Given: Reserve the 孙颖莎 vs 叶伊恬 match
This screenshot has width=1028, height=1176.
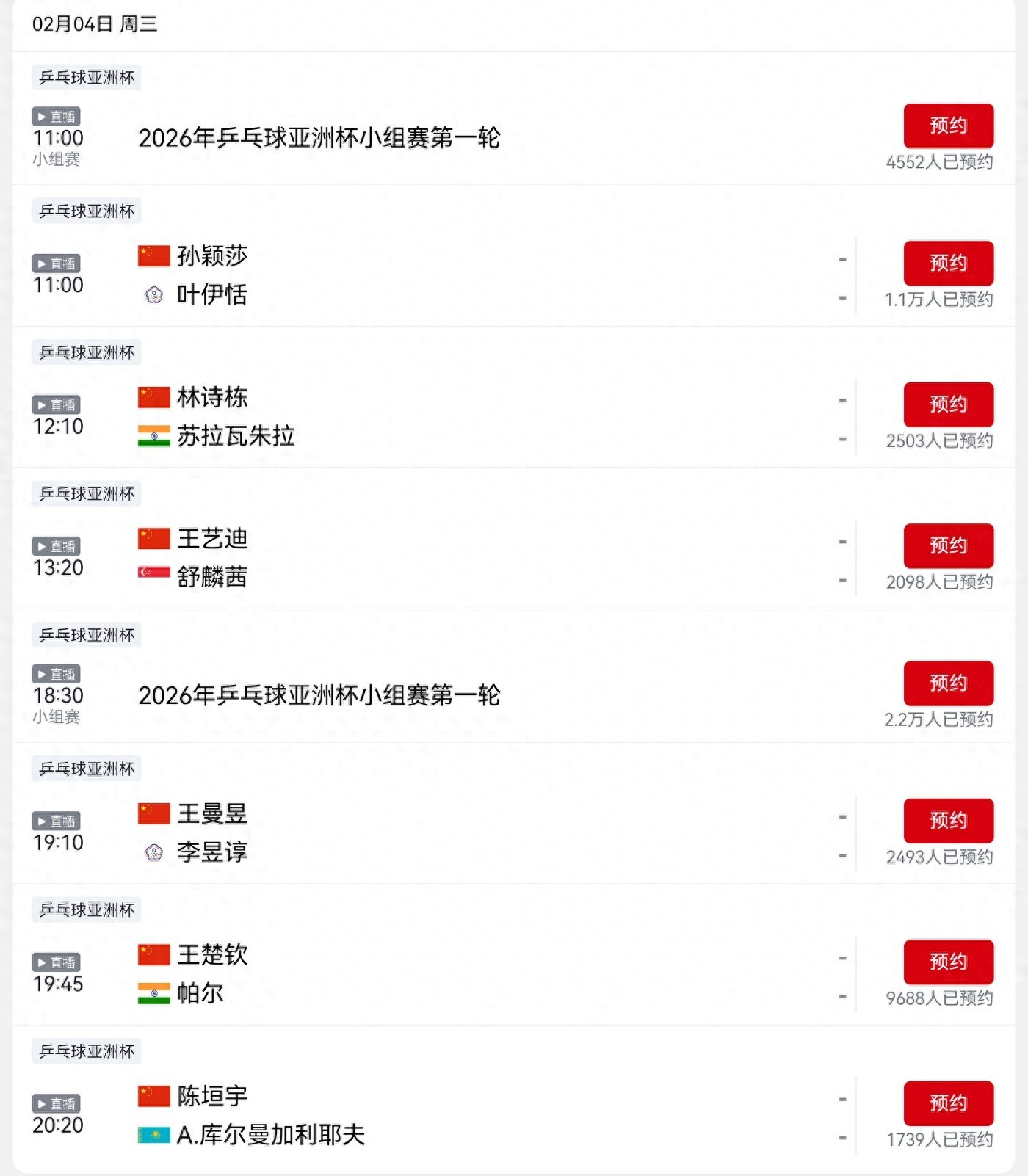Looking at the screenshot, I should click(948, 263).
